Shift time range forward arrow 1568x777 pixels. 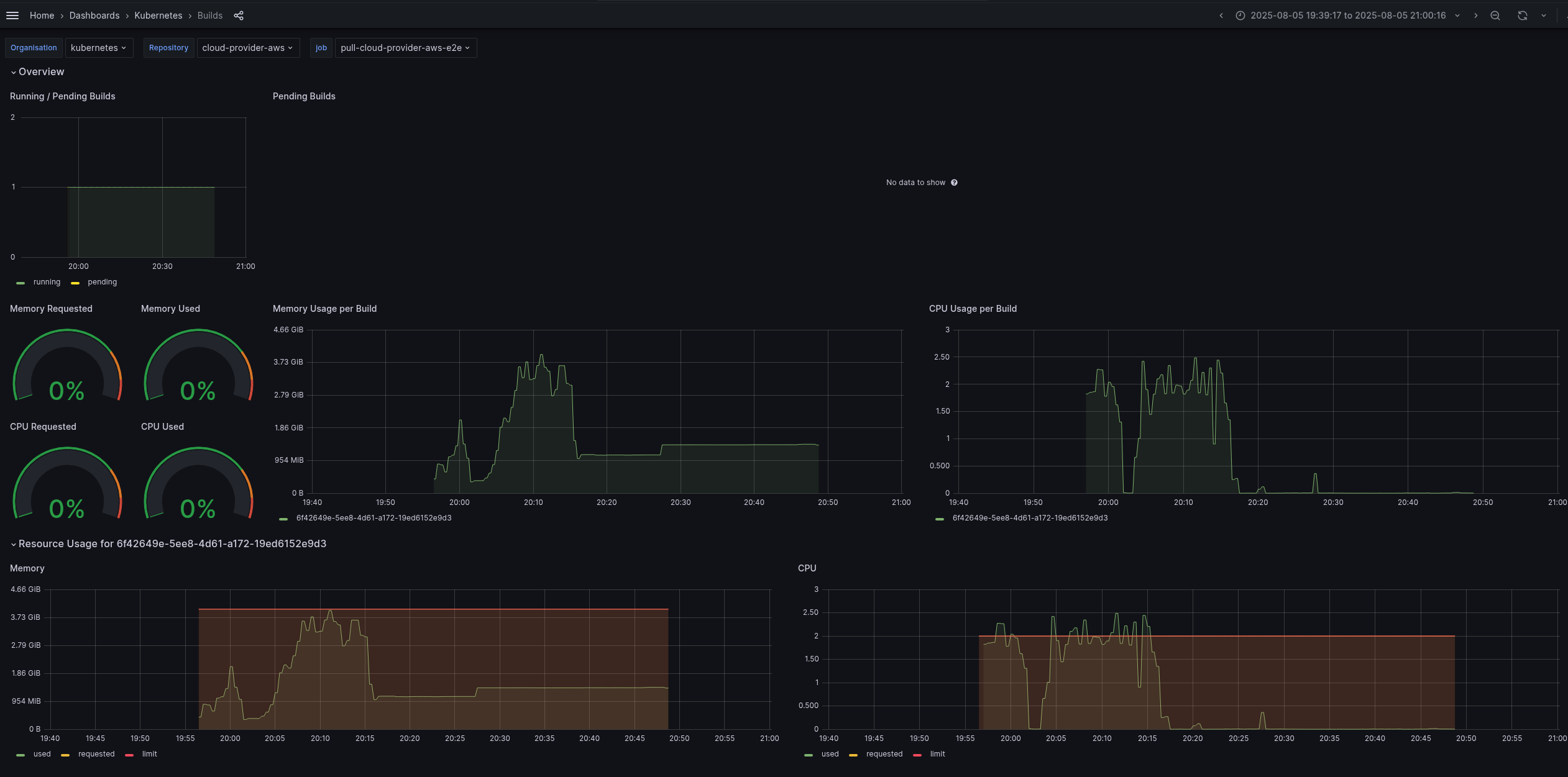(1475, 16)
